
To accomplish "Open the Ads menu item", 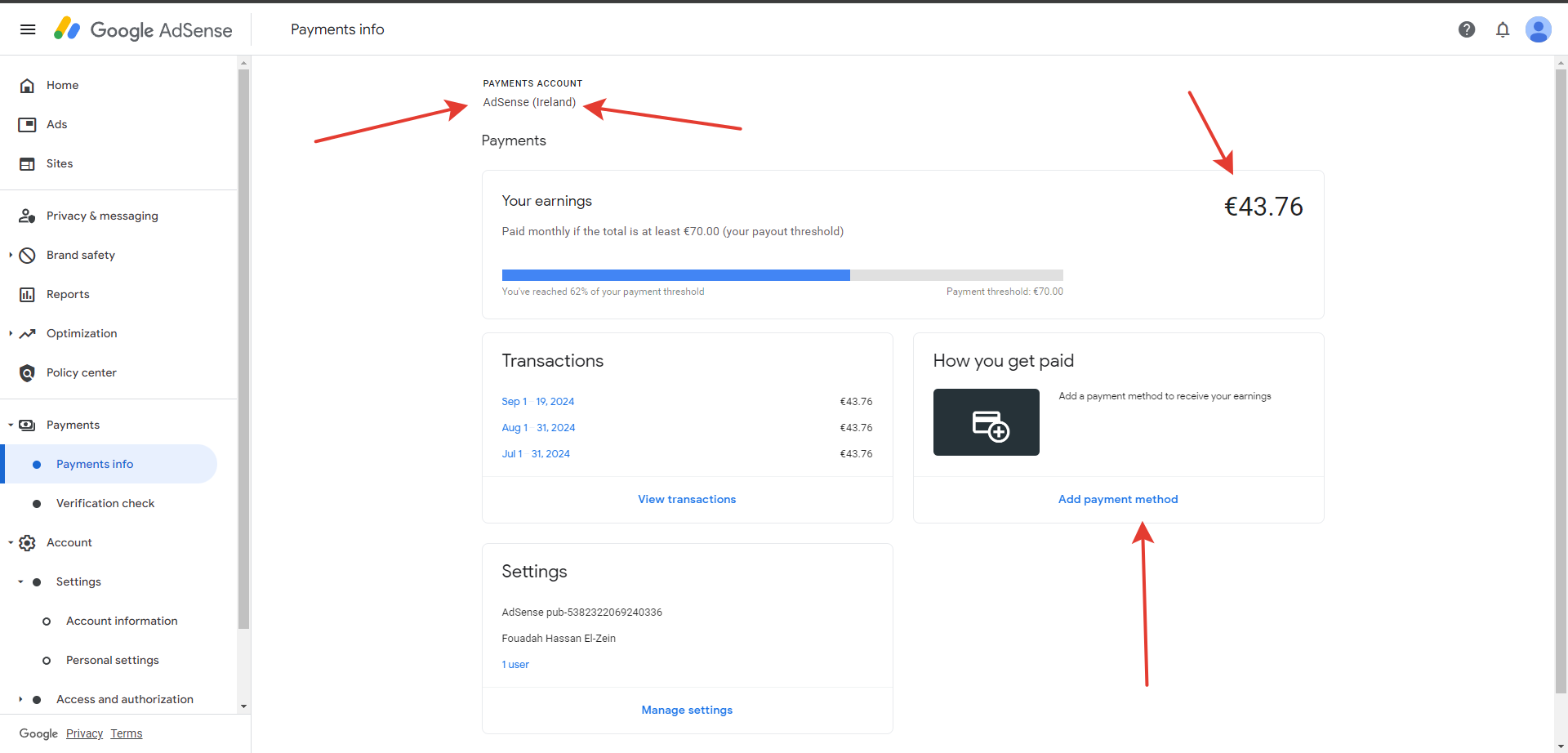I will (x=56, y=124).
